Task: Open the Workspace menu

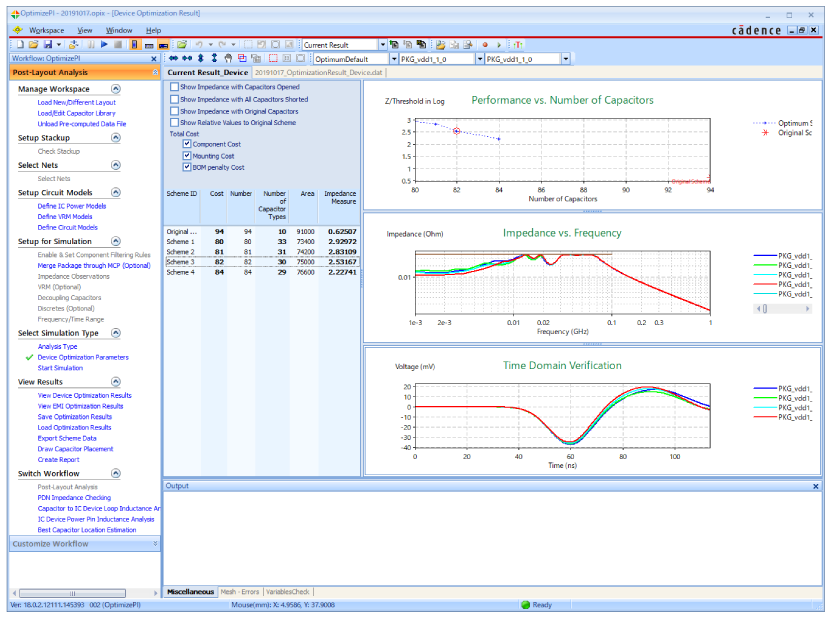Action: tap(46, 31)
